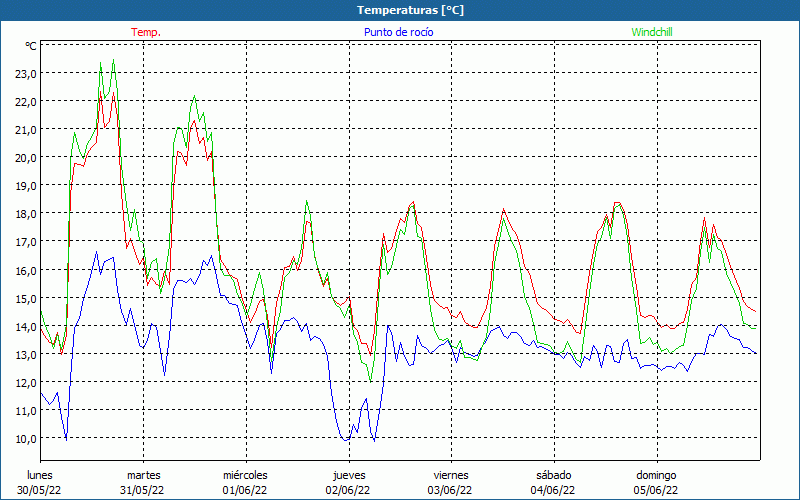The height and width of the screenshot is (500, 800).
Task: Click the 05/06/22 date label
Action: pos(656,490)
